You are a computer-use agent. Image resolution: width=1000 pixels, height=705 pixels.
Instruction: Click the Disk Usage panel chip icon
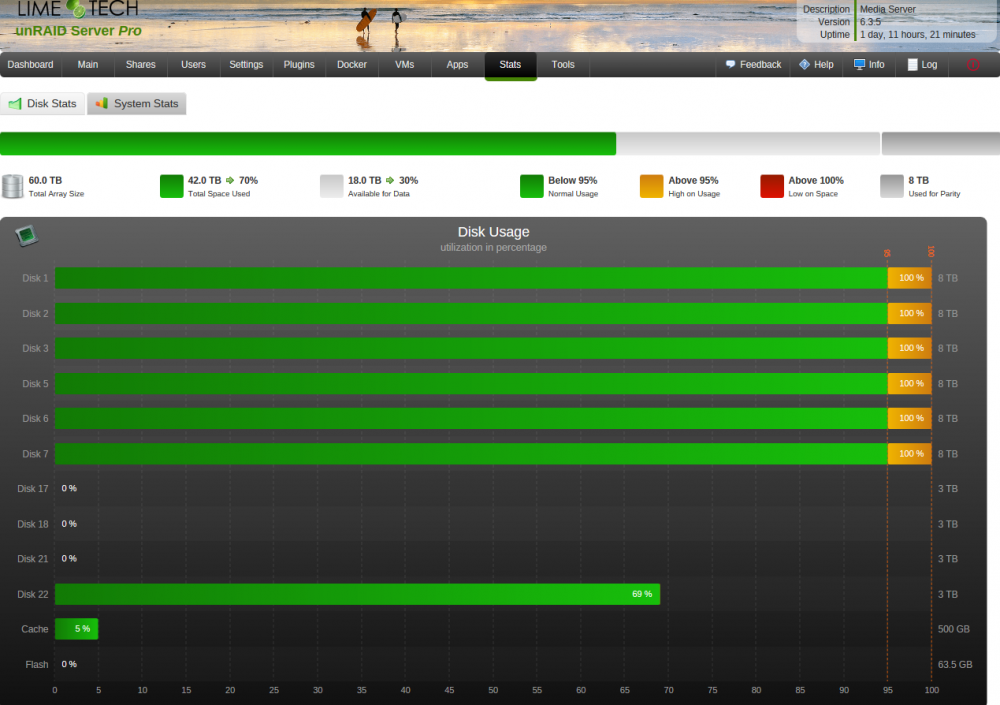click(26, 235)
